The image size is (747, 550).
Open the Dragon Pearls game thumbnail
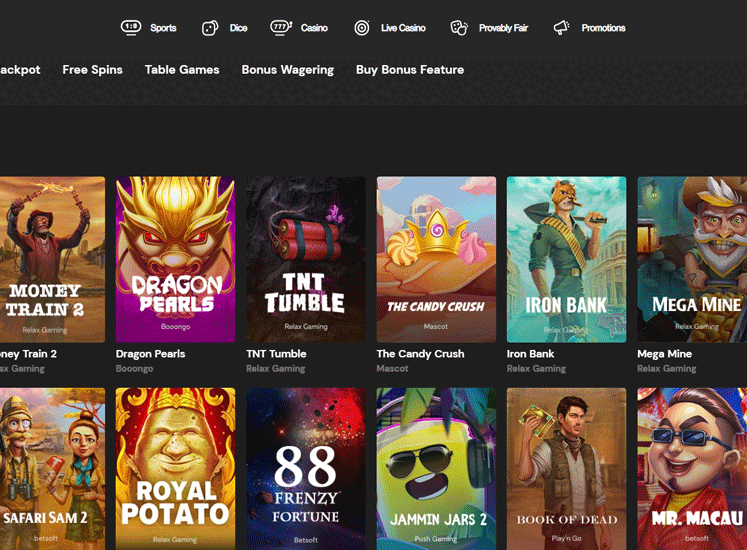pos(175,259)
